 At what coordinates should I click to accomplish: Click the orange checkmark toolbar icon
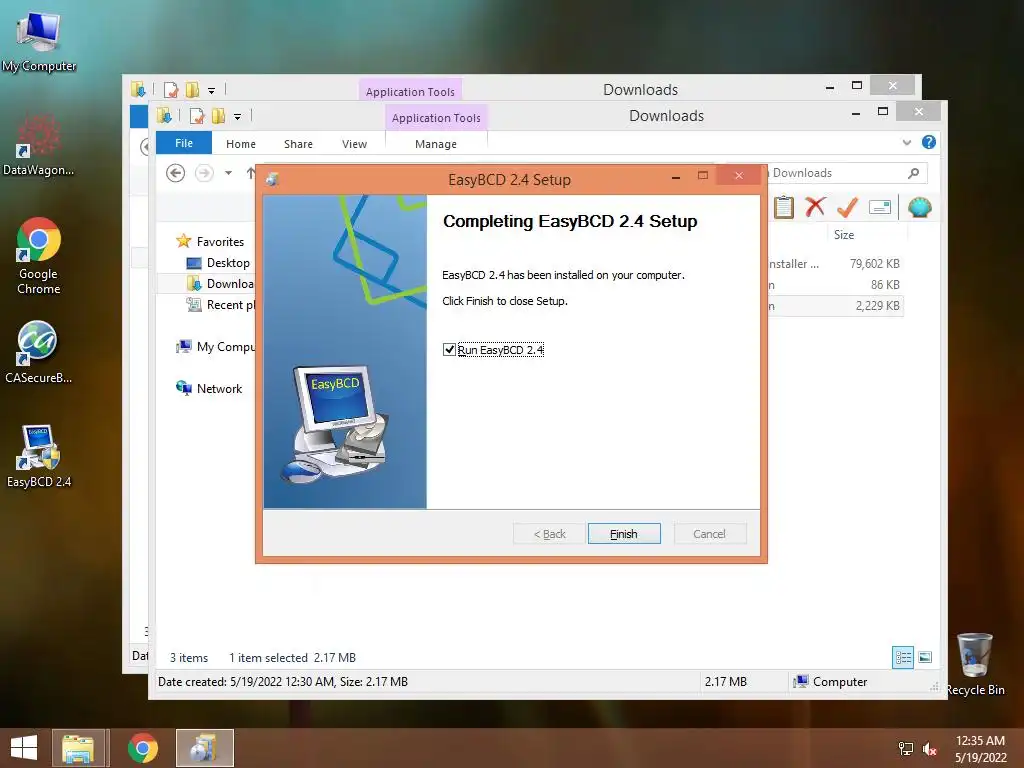[x=847, y=207]
